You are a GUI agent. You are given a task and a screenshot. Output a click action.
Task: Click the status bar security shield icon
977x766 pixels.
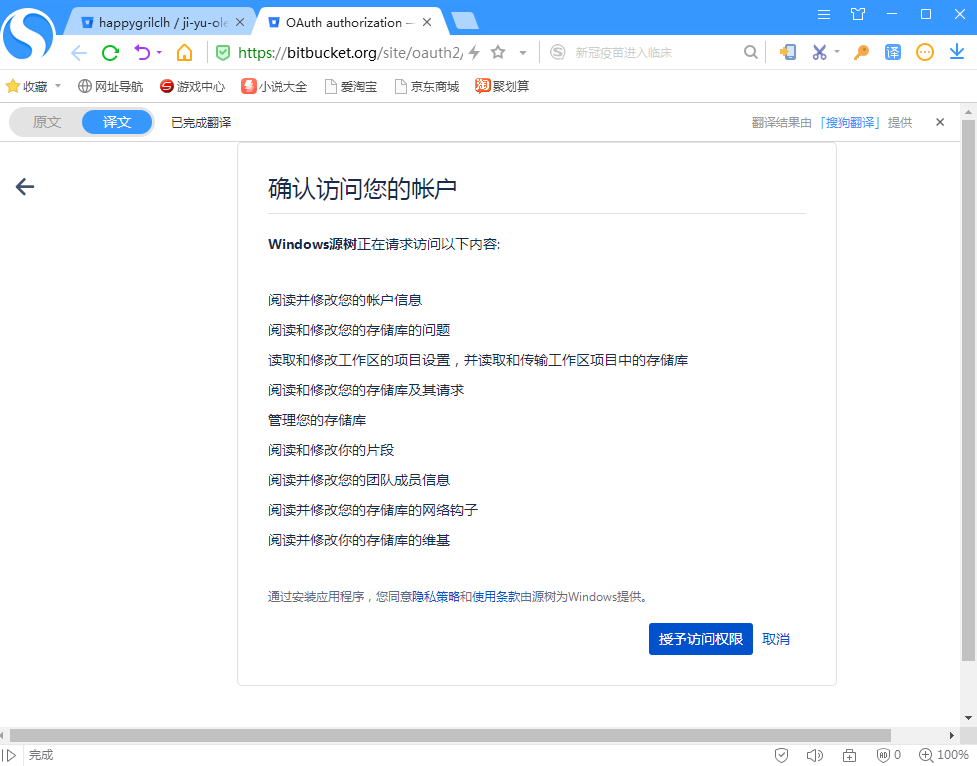(x=781, y=755)
